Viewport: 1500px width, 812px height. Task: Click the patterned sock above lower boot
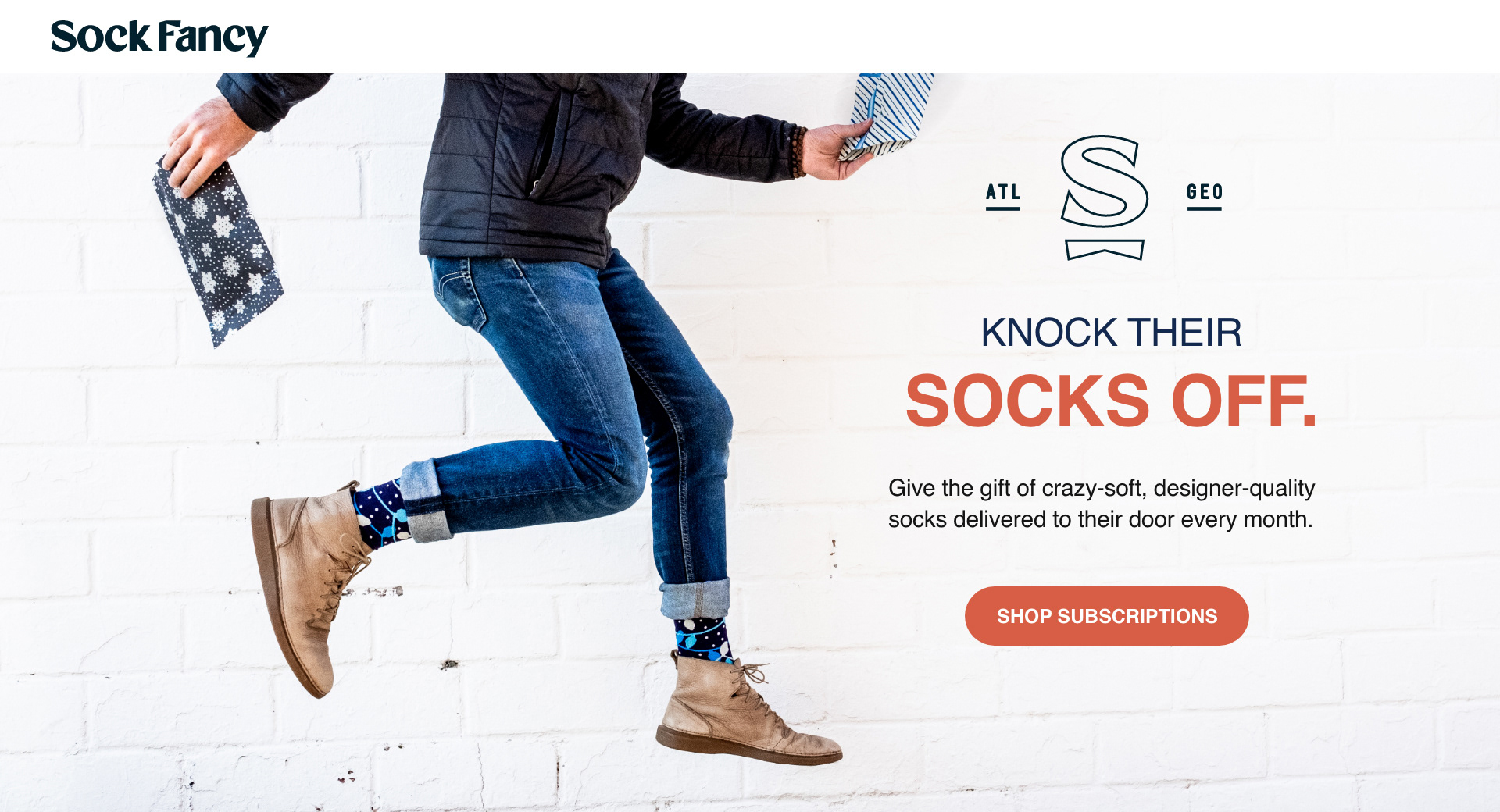pyautogui.click(x=703, y=639)
